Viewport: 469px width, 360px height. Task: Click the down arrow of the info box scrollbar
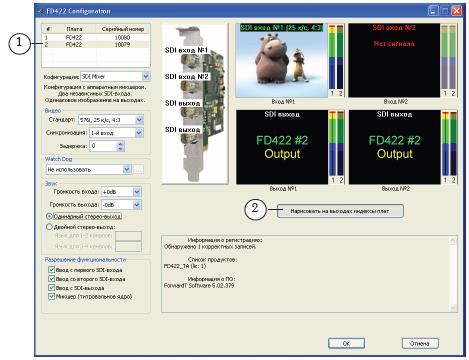(453, 308)
